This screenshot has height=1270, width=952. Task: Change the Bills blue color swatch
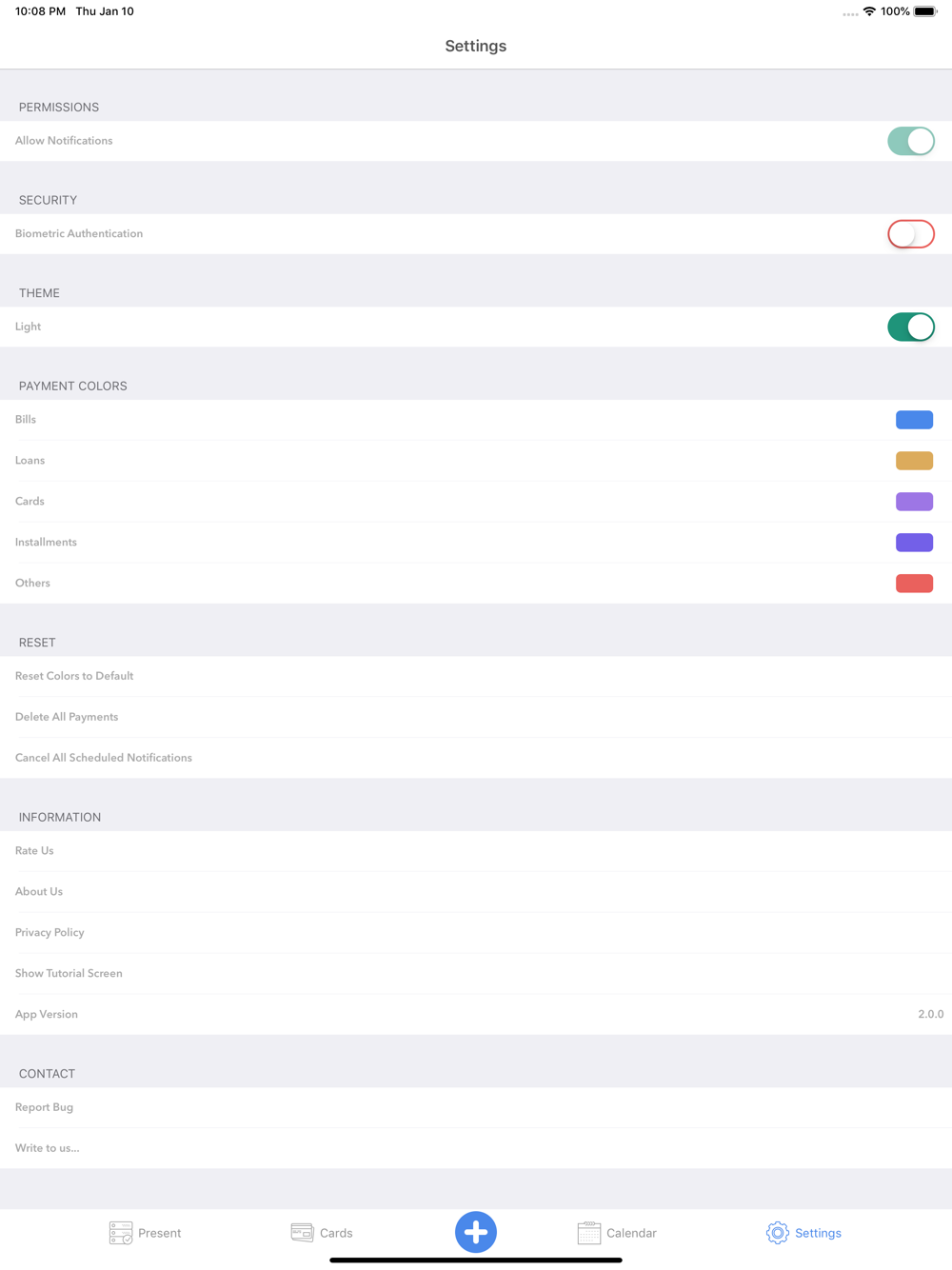[914, 420]
